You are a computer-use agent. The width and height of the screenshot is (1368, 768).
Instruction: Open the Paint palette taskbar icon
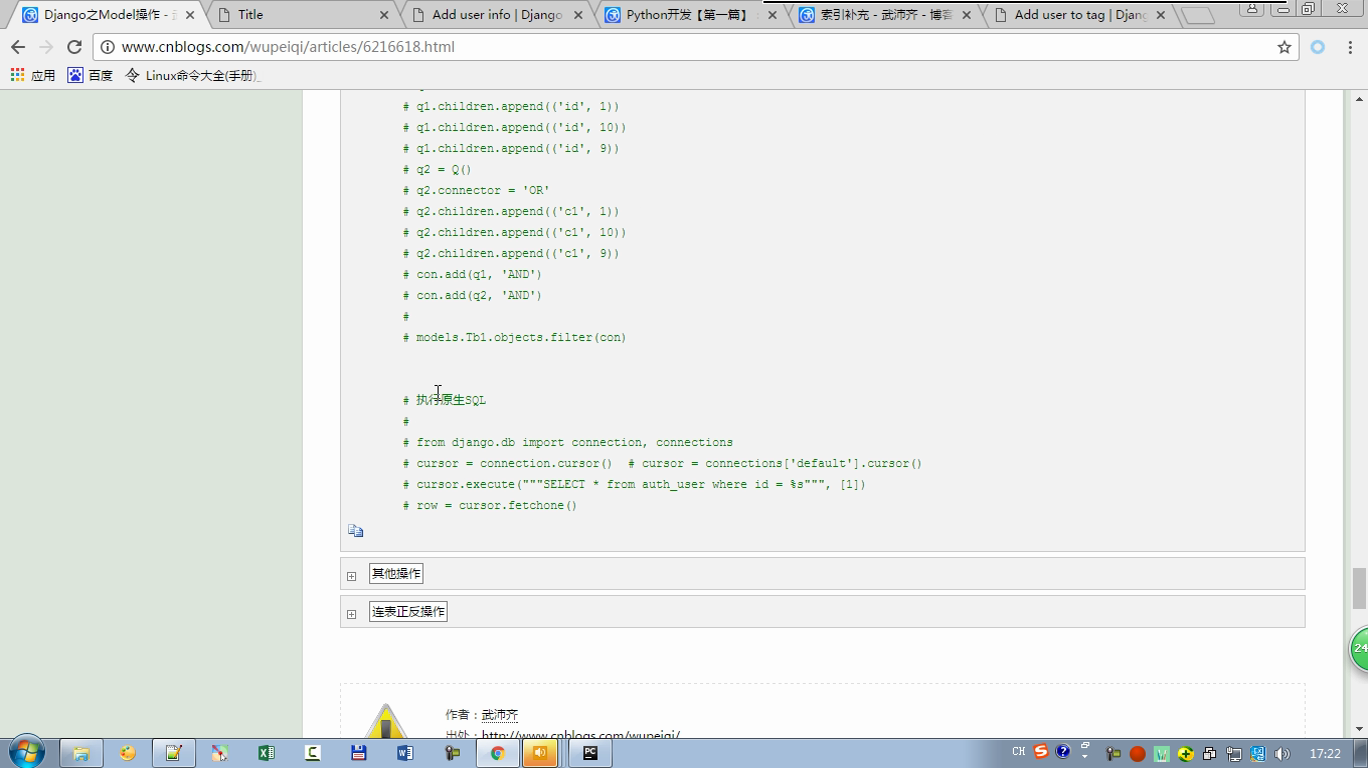pyautogui.click(x=127, y=753)
